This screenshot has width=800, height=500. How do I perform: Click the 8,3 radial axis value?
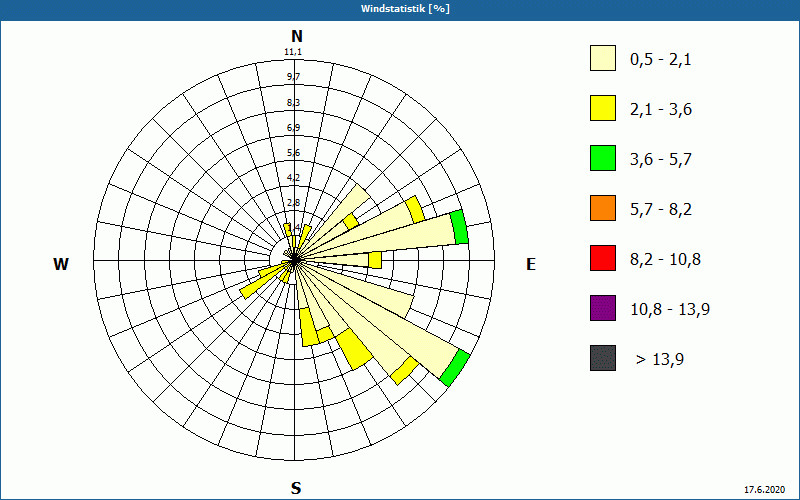[x=293, y=103]
